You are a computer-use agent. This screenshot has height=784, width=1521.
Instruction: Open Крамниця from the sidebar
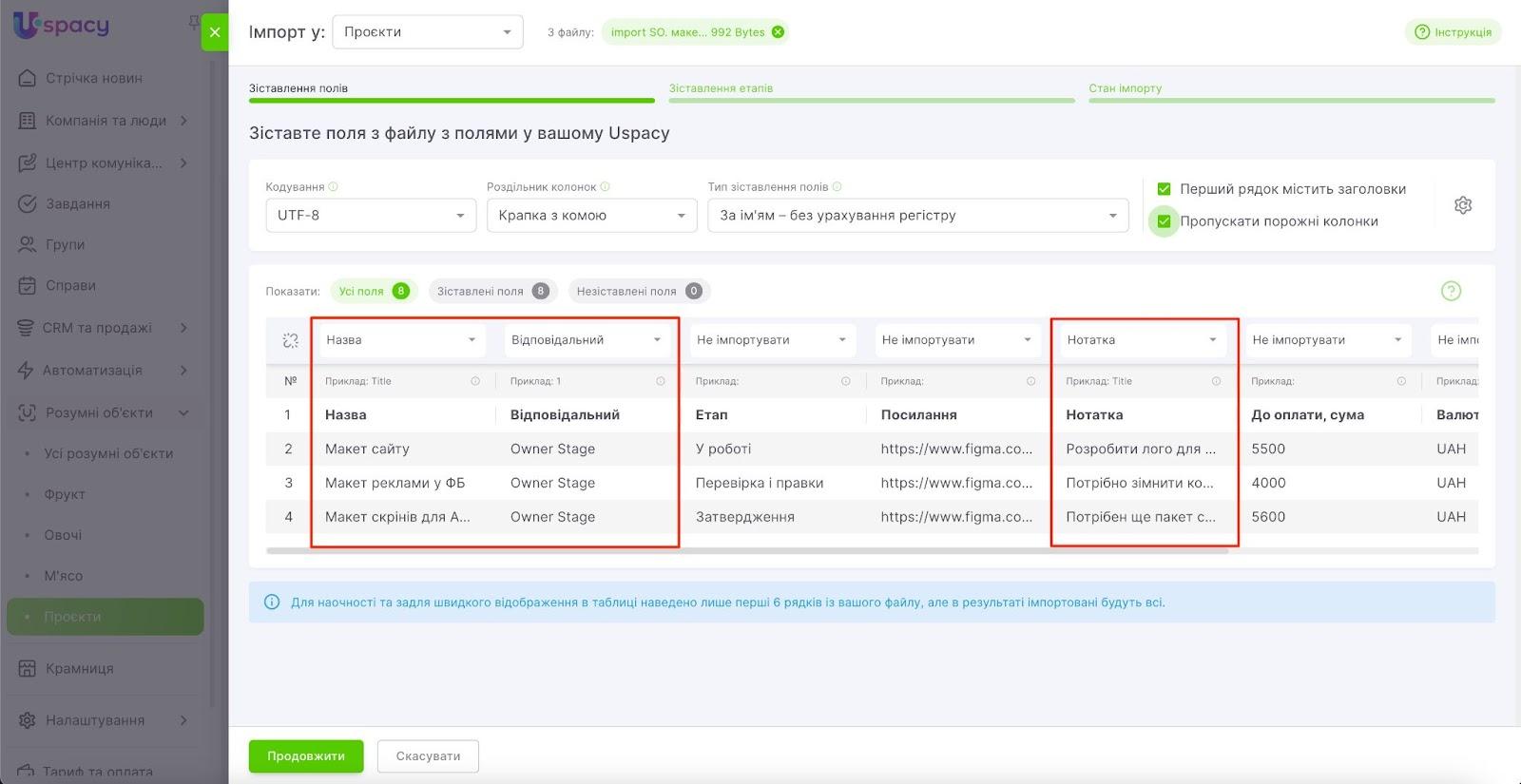tap(80, 668)
